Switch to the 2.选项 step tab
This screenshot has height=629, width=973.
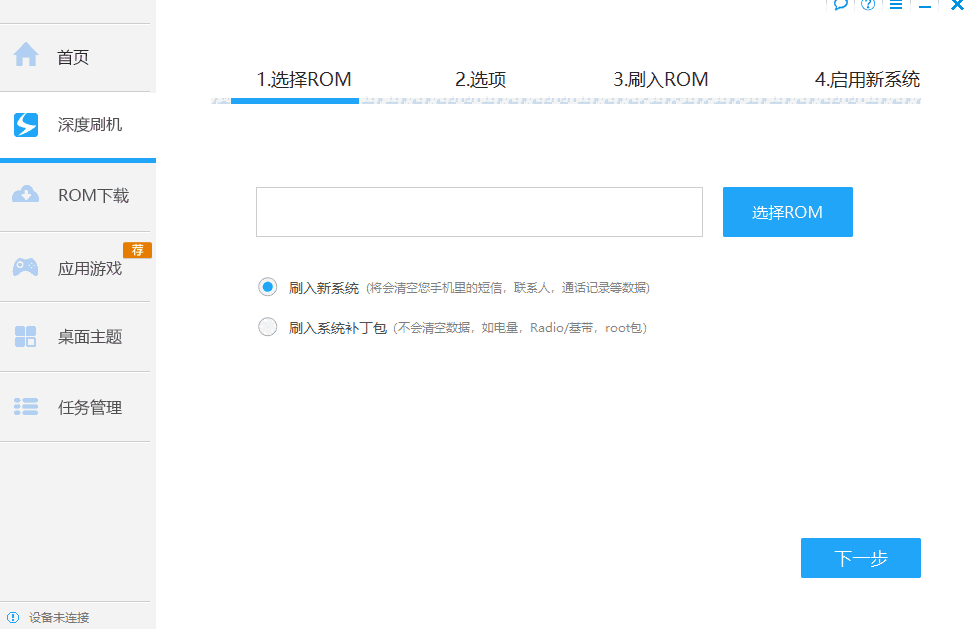(x=478, y=79)
